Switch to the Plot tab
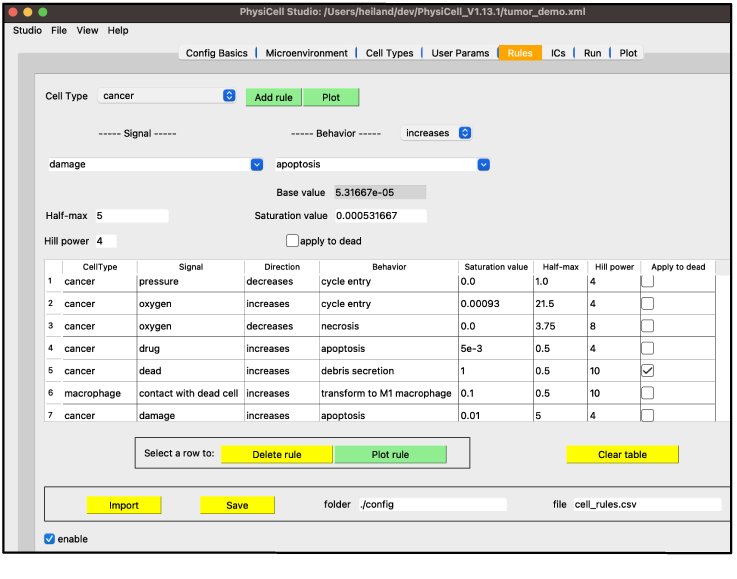Viewport: 737px width, 579px height. (x=628, y=53)
